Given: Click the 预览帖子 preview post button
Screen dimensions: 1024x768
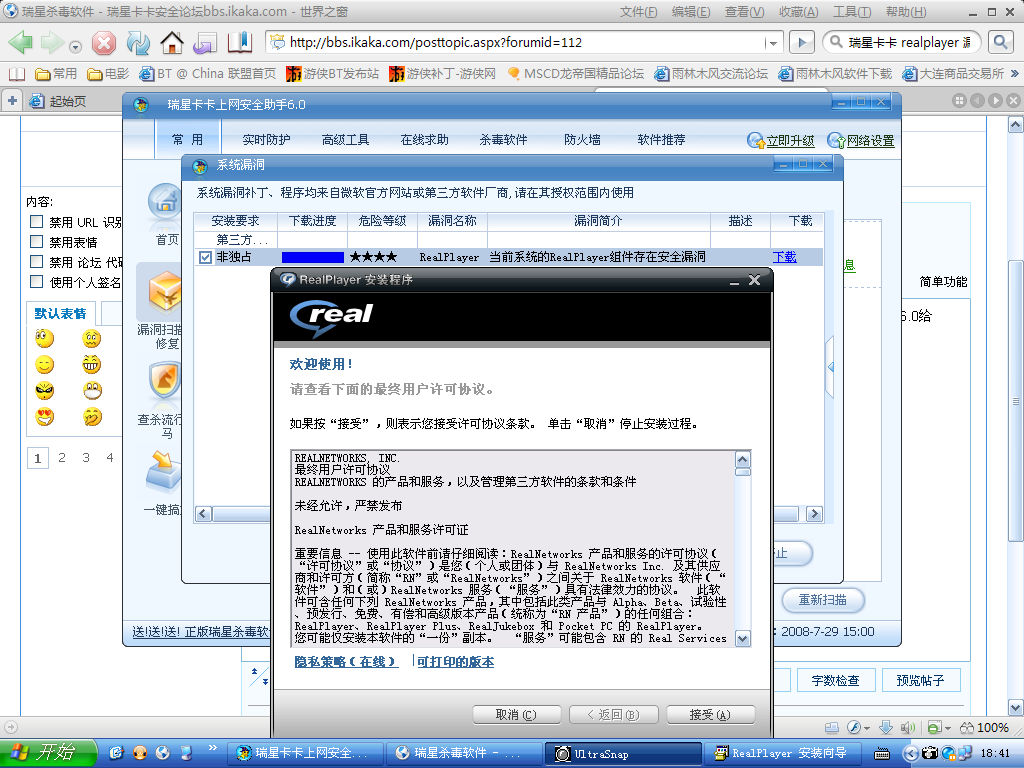Looking at the screenshot, I should [921, 680].
